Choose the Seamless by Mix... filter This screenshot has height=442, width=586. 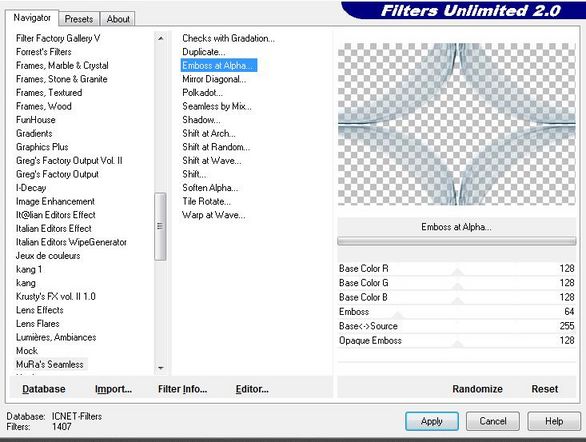coord(217,106)
